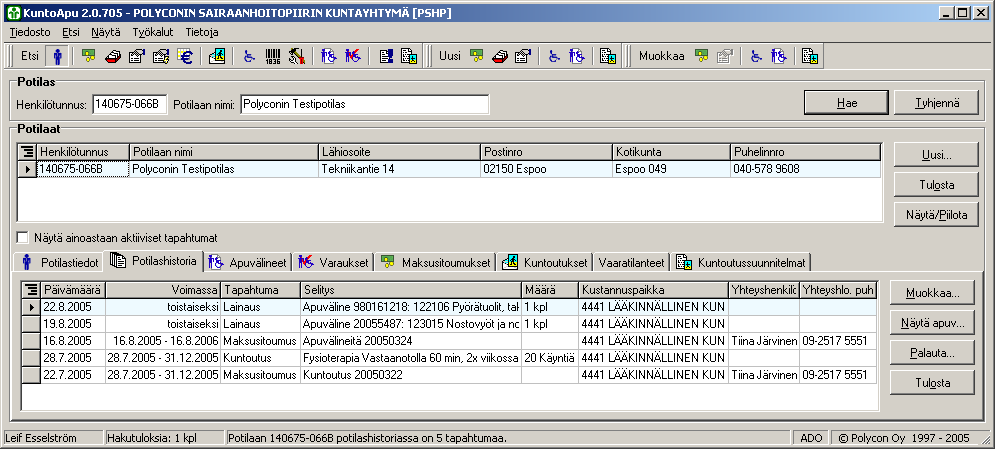Click the Näytä/Piilota button
The image size is (995, 449).
[937, 214]
